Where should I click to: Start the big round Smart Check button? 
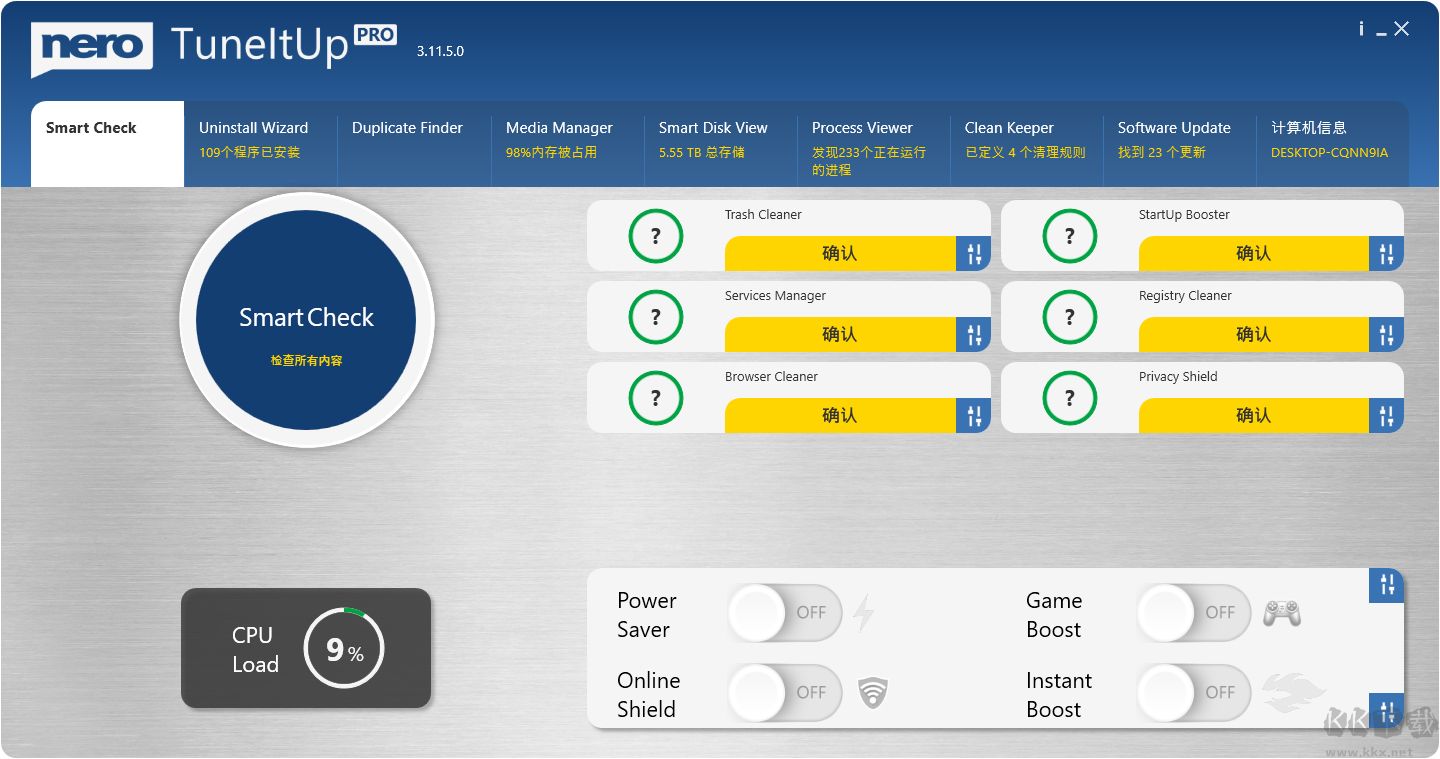pyautogui.click(x=306, y=319)
